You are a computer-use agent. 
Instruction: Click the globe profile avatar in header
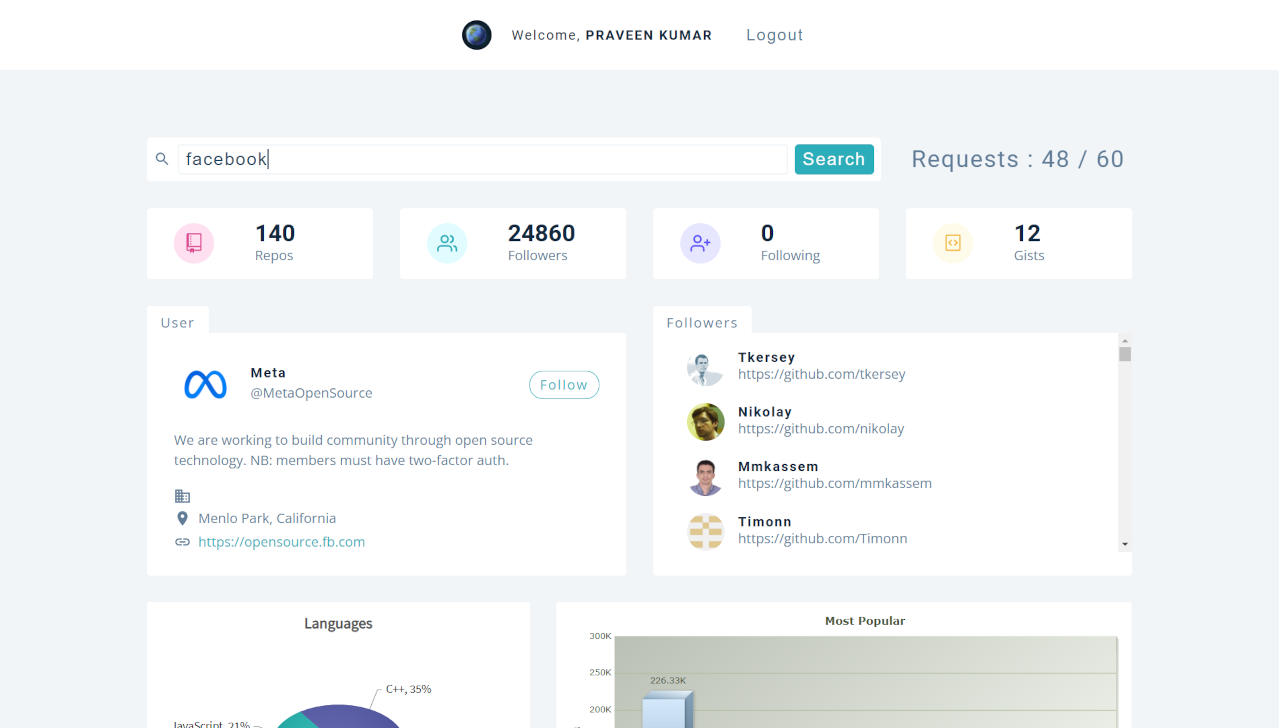[476, 35]
